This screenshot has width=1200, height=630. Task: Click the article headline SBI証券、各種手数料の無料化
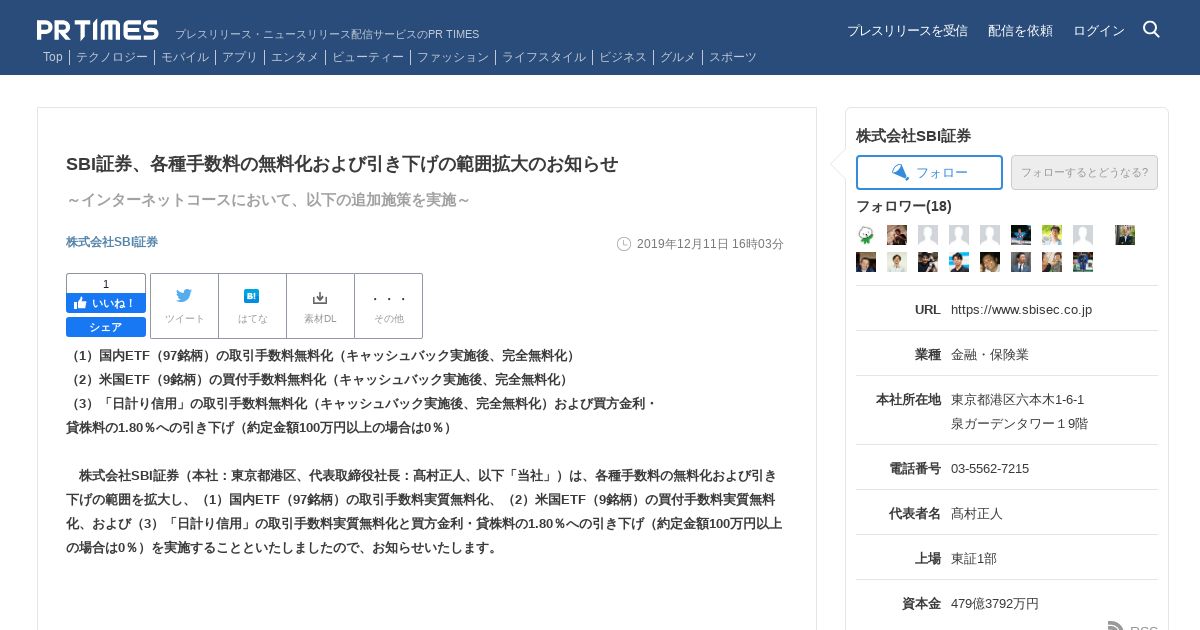(x=342, y=163)
